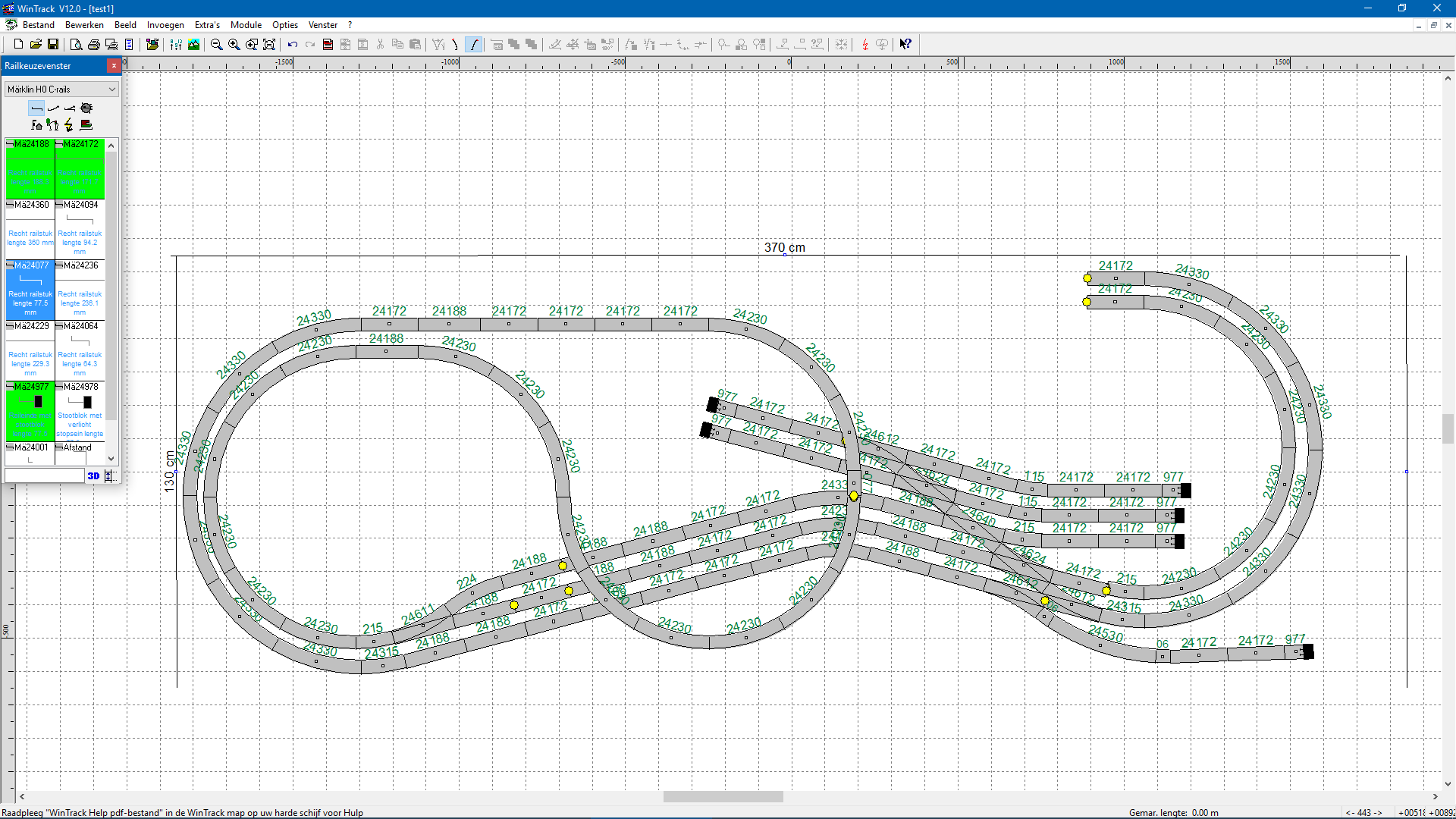
Task: Click the landscape picture icon
Action: pos(194,45)
